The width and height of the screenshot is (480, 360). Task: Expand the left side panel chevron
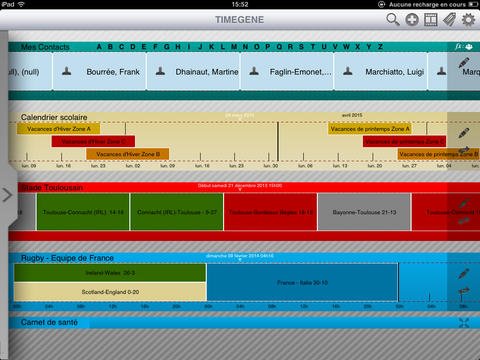7,195
